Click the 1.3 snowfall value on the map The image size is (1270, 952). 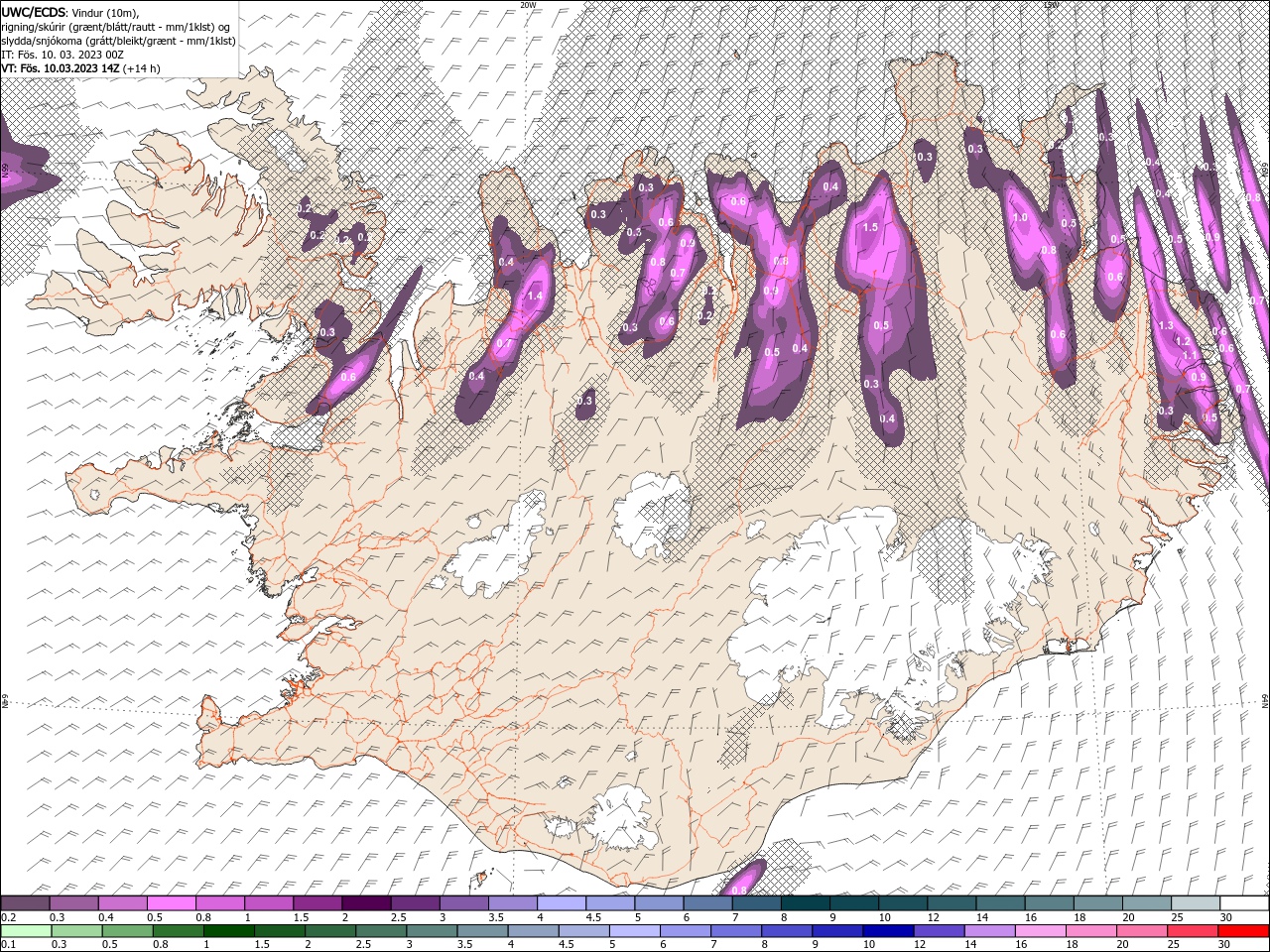(1166, 325)
